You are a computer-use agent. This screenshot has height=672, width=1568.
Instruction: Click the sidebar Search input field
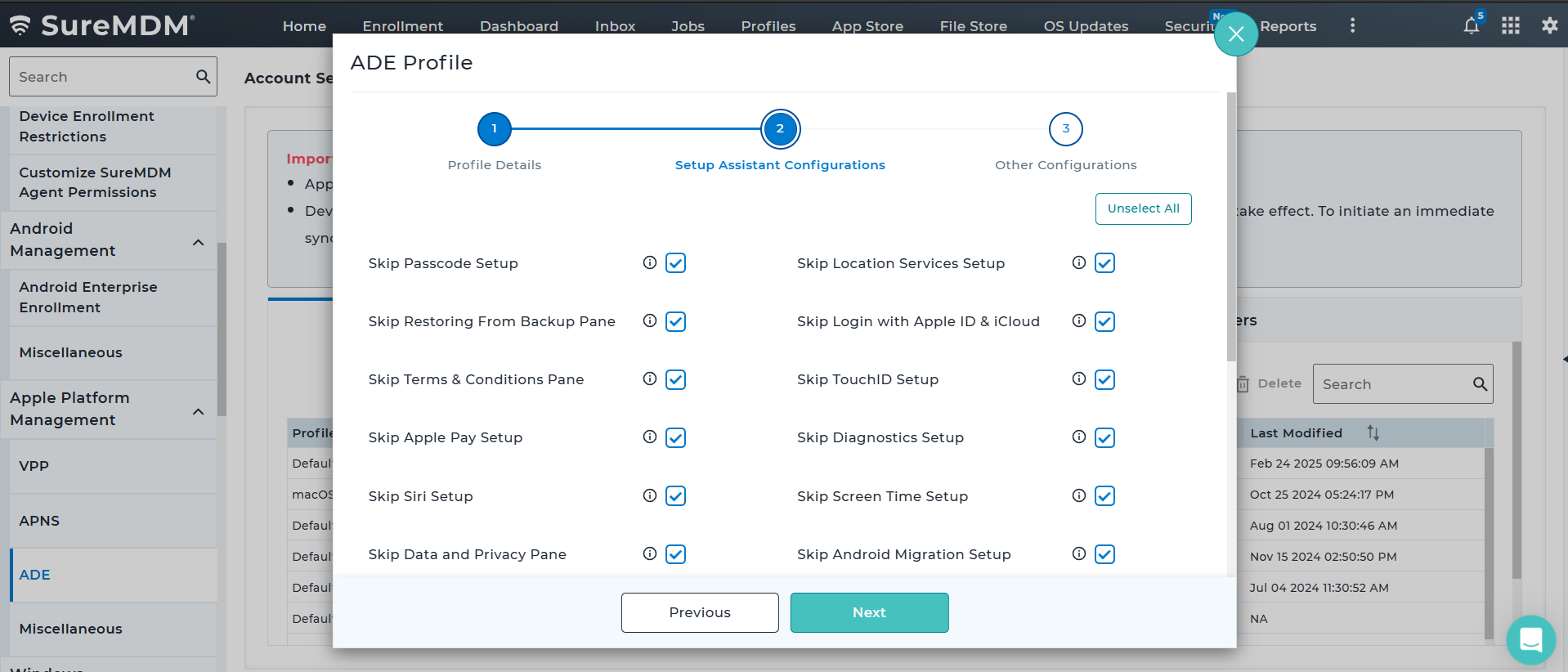click(102, 77)
